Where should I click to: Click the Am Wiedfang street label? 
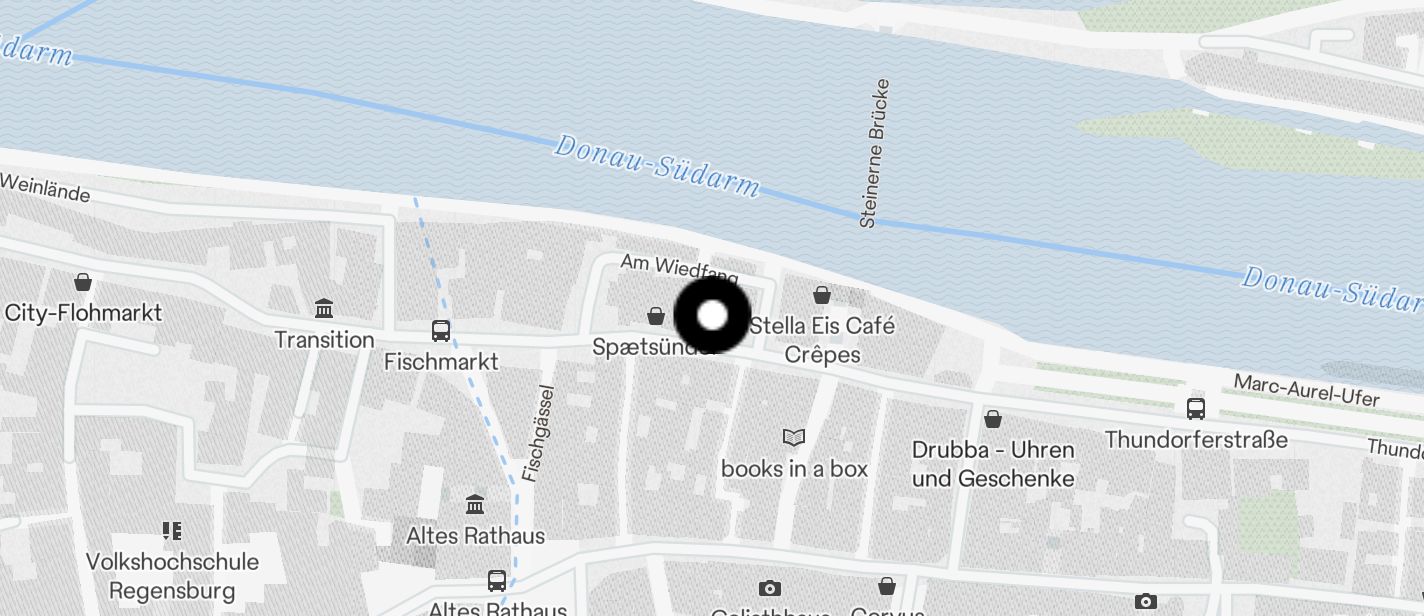(679, 270)
